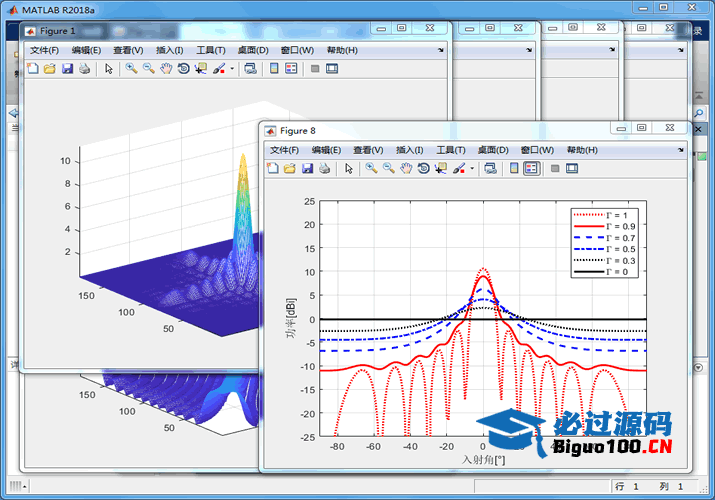Click Hide Plot Tools button in Figure 1
This screenshot has width=715, height=500.
click(314, 69)
